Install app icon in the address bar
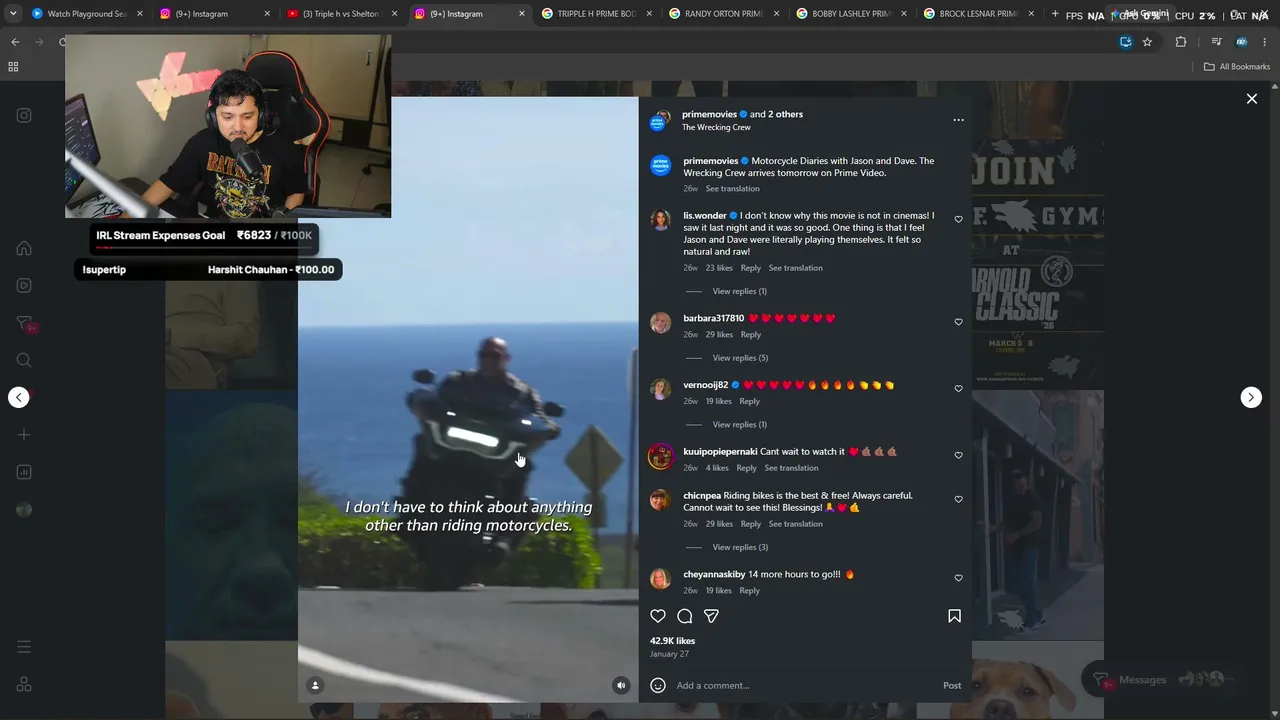This screenshot has width=1280, height=720. (x=1126, y=42)
